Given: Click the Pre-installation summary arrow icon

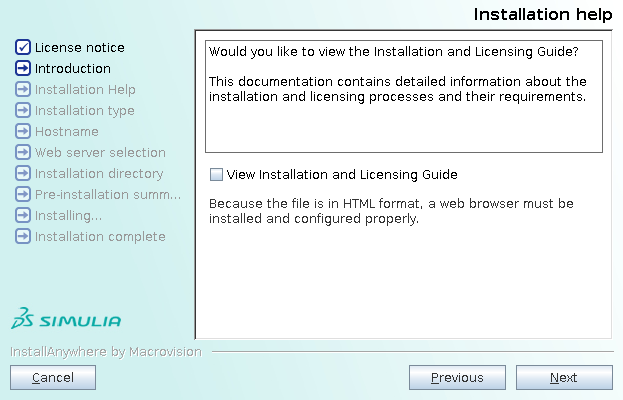Looking at the screenshot, I should point(23,194).
